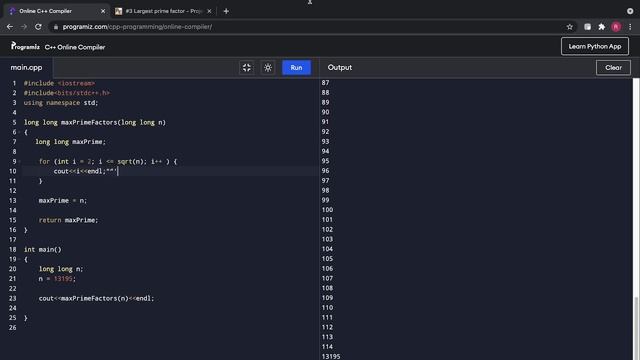Click the address bar URL
The width and height of the screenshot is (640, 360).
coord(137,27)
